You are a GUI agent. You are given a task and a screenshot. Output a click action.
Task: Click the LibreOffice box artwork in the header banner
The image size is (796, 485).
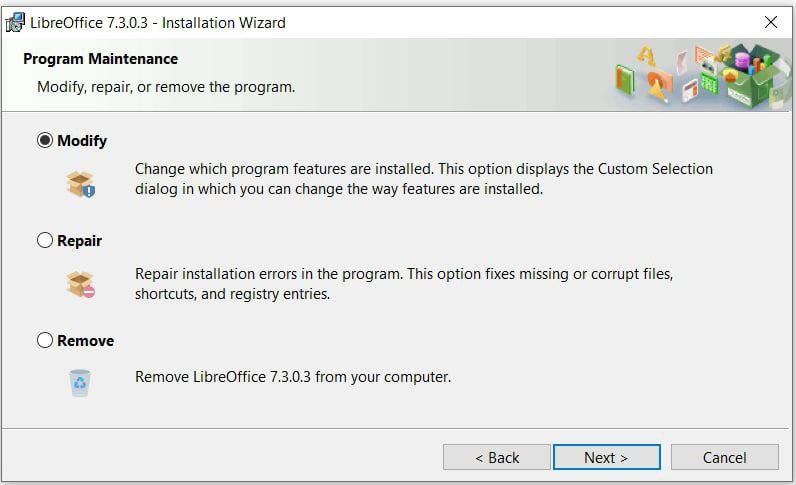[x=703, y=75]
